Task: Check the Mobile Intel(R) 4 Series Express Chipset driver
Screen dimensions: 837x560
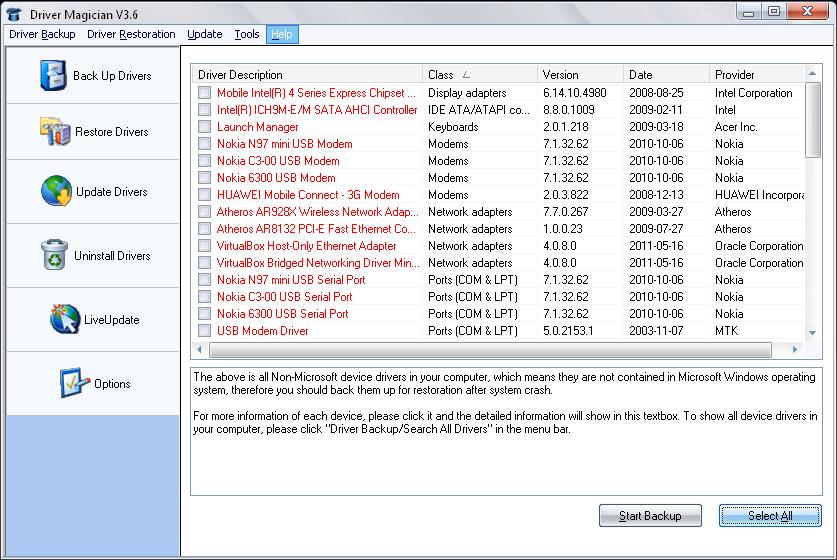Action: (204, 93)
